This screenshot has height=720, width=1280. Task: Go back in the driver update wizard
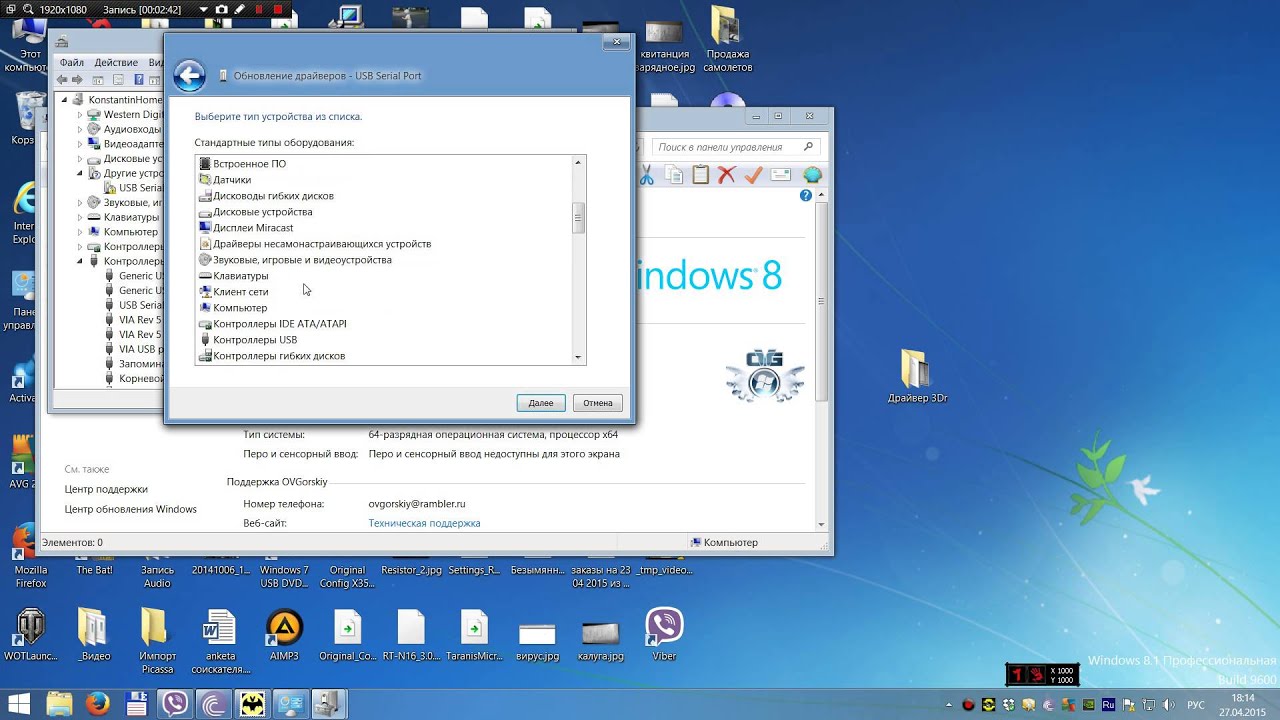pos(189,76)
